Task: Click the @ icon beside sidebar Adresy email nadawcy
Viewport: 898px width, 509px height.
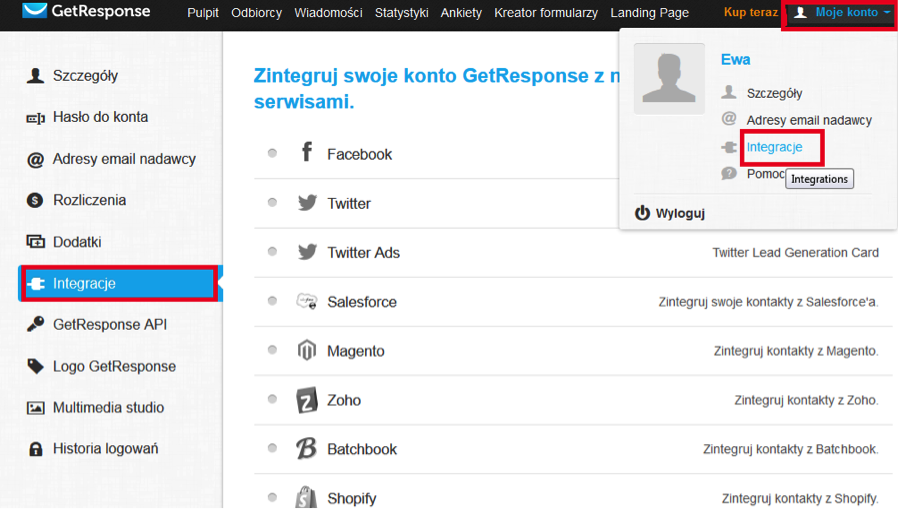Action: coord(36,160)
